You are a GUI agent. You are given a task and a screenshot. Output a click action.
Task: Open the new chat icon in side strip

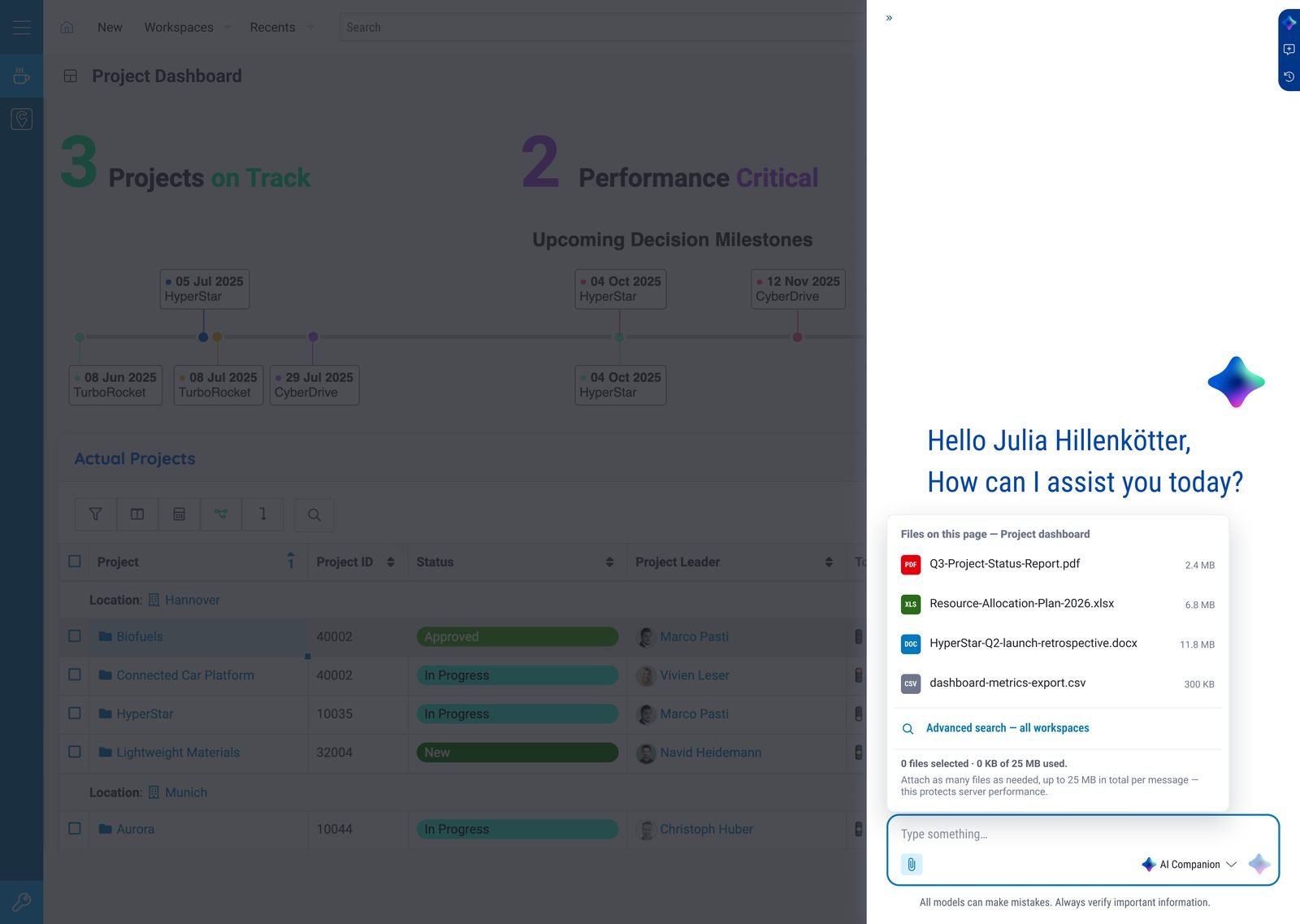(x=1289, y=50)
